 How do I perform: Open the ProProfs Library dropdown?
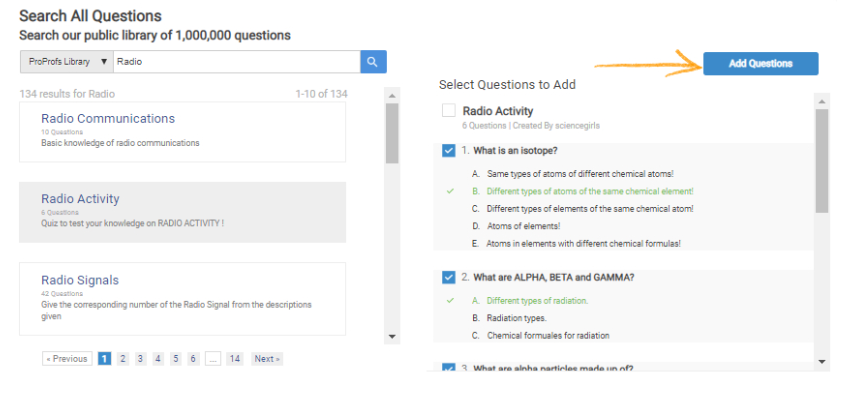click(66, 62)
